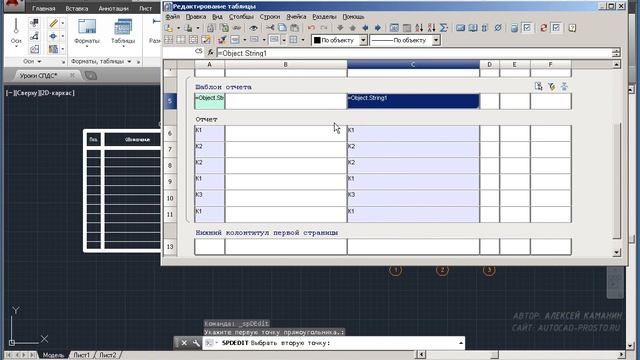Click the blue right arrow icon
Image resolution: width=640 pixels, height=360 pixels.
pos(378,28)
